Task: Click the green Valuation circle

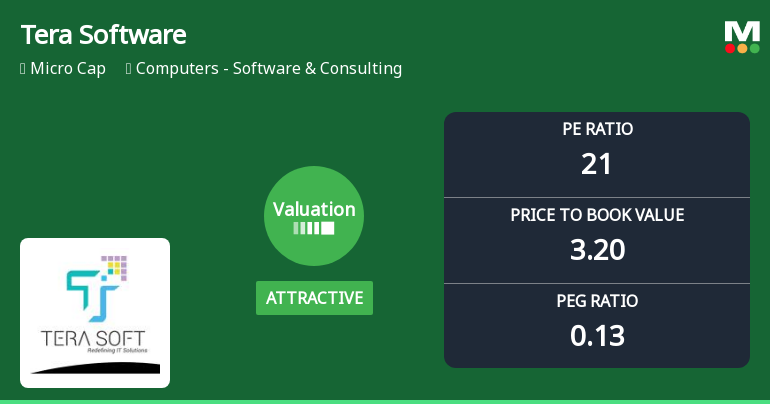Action: pos(314,215)
